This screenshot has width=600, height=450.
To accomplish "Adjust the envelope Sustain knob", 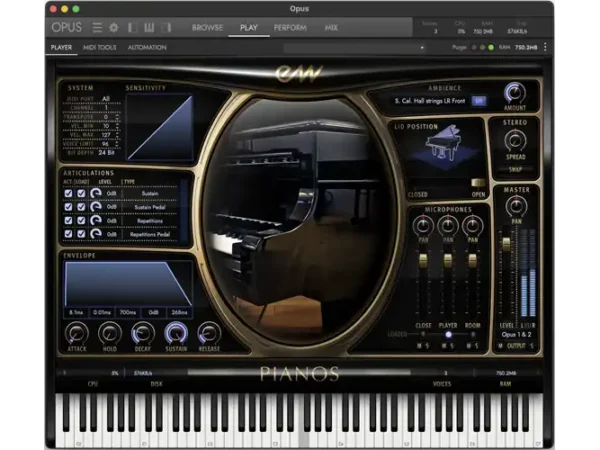I will [176, 333].
